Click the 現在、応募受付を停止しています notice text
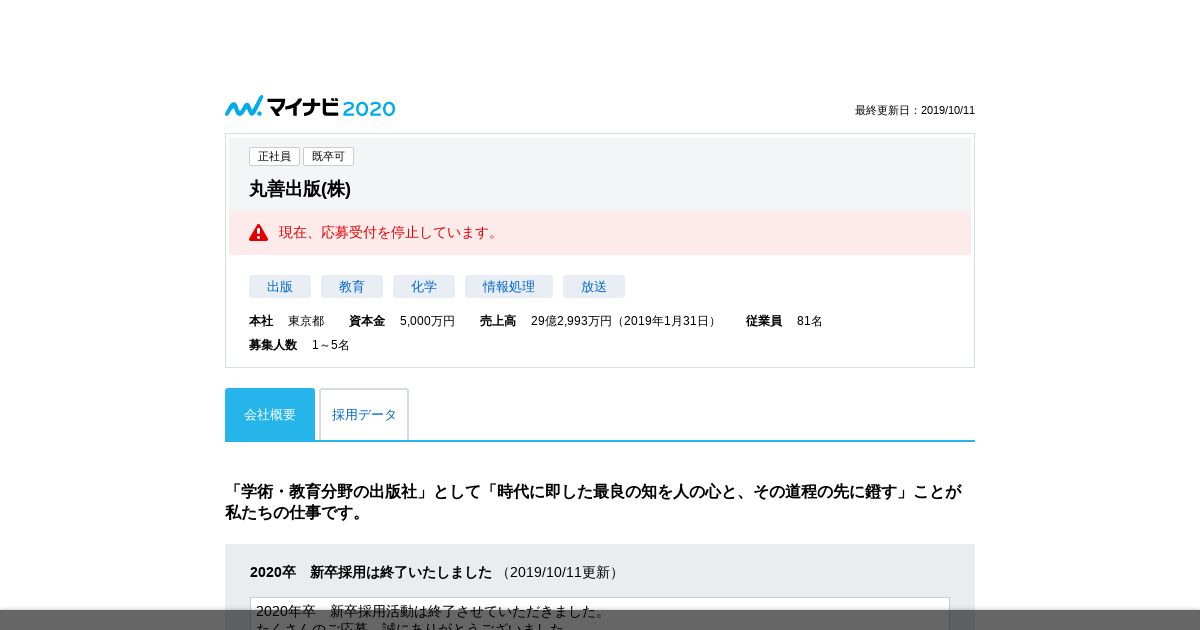Image resolution: width=1200 pixels, height=630 pixels. (x=390, y=232)
